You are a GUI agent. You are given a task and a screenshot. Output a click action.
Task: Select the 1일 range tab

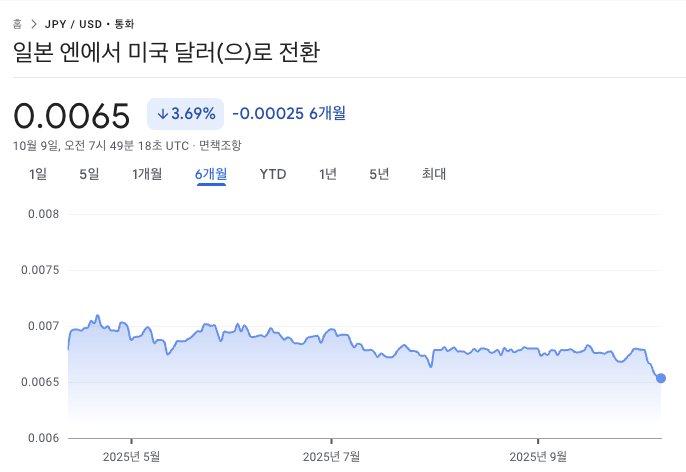click(38, 174)
